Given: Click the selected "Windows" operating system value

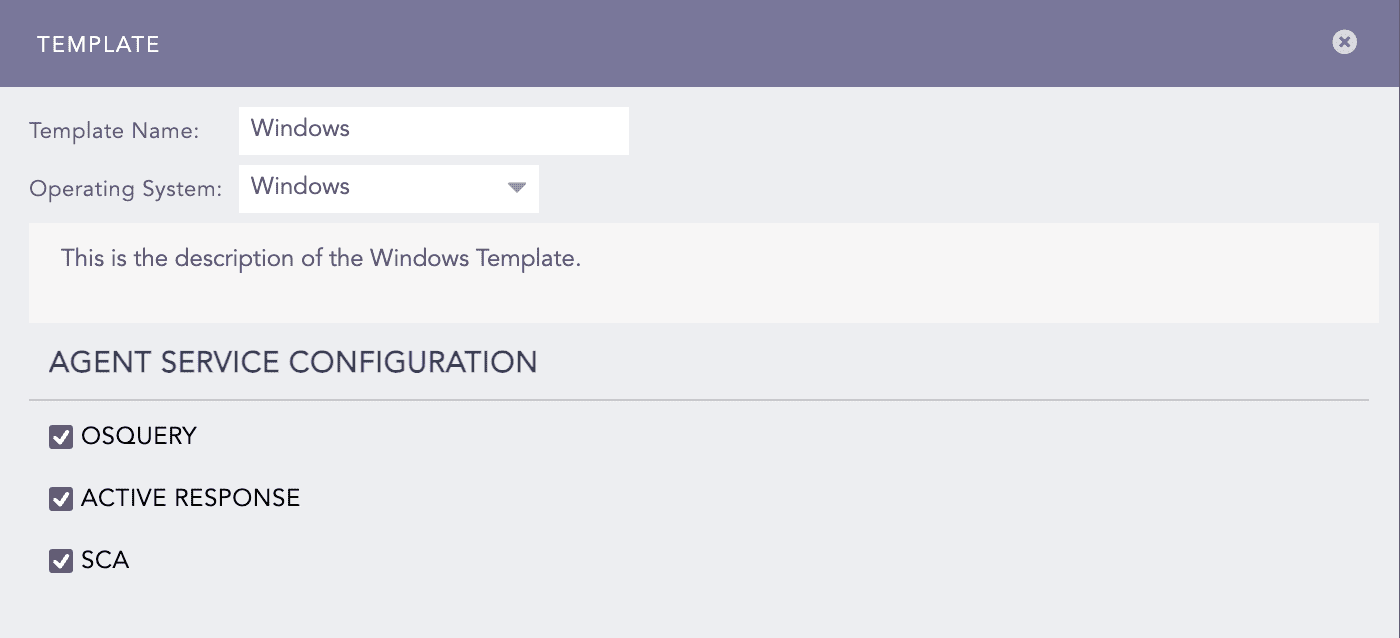Looking at the screenshot, I should (x=300, y=187).
